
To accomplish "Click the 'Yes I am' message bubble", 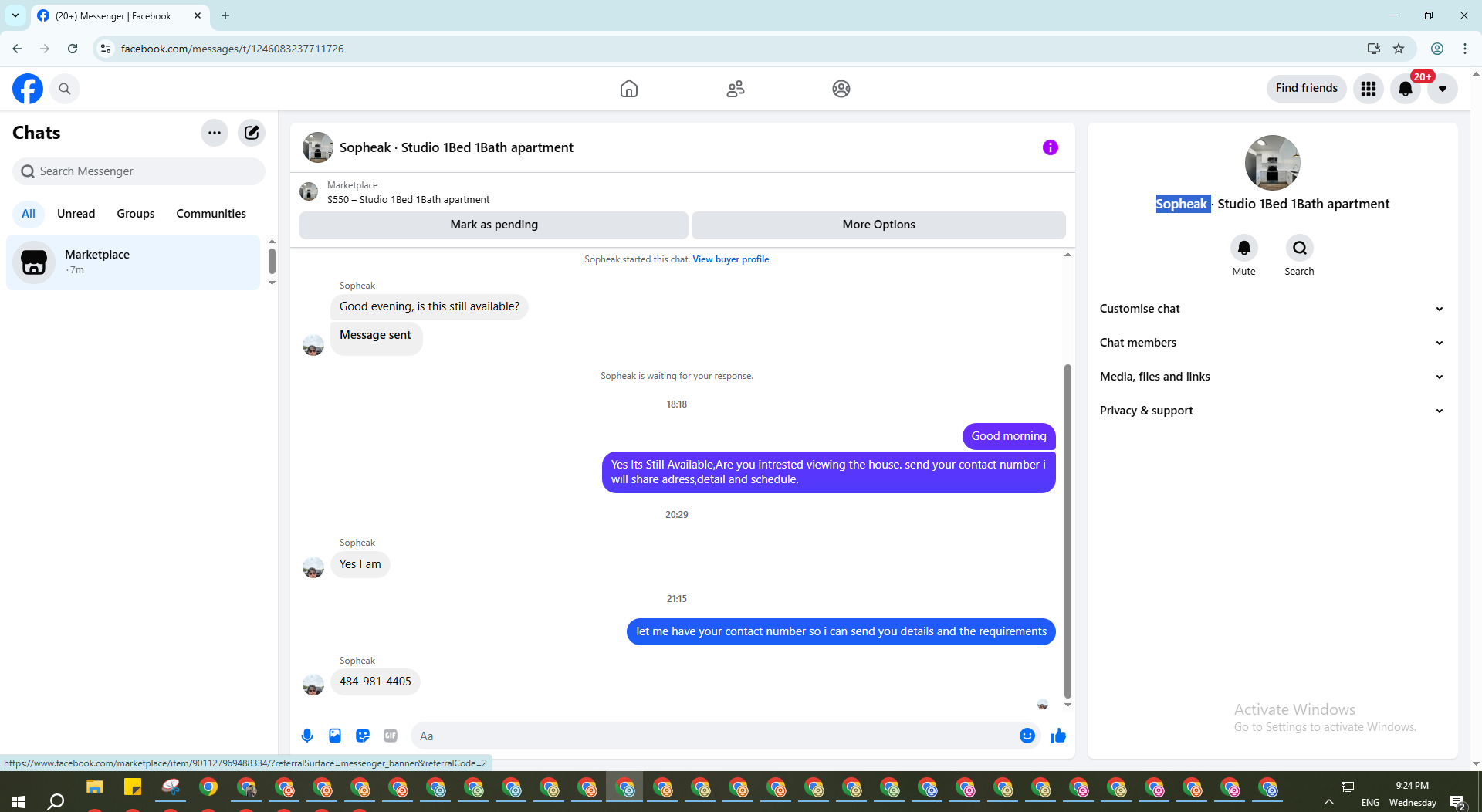I will 360,564.
